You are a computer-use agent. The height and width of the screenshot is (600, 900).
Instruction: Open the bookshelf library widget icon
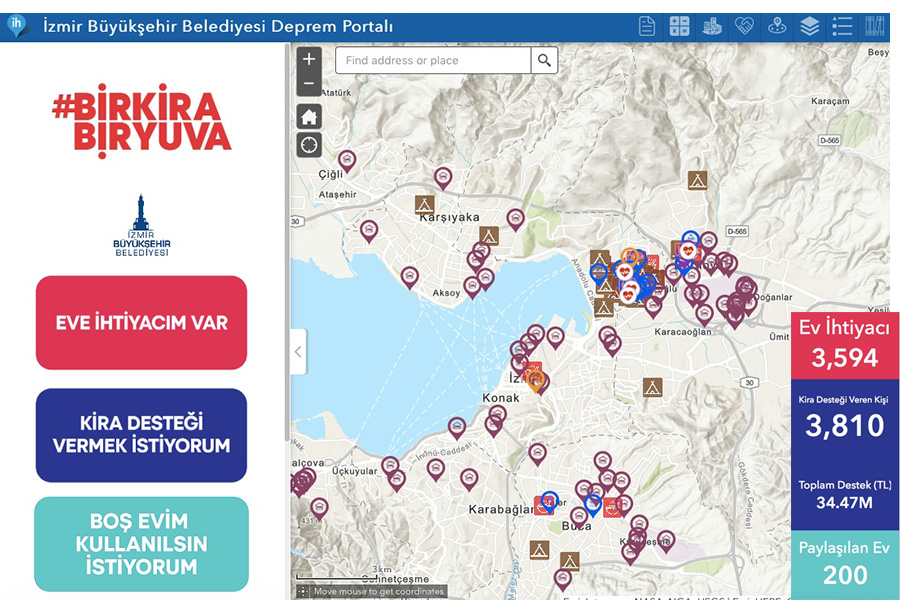[x=875, y=27]
